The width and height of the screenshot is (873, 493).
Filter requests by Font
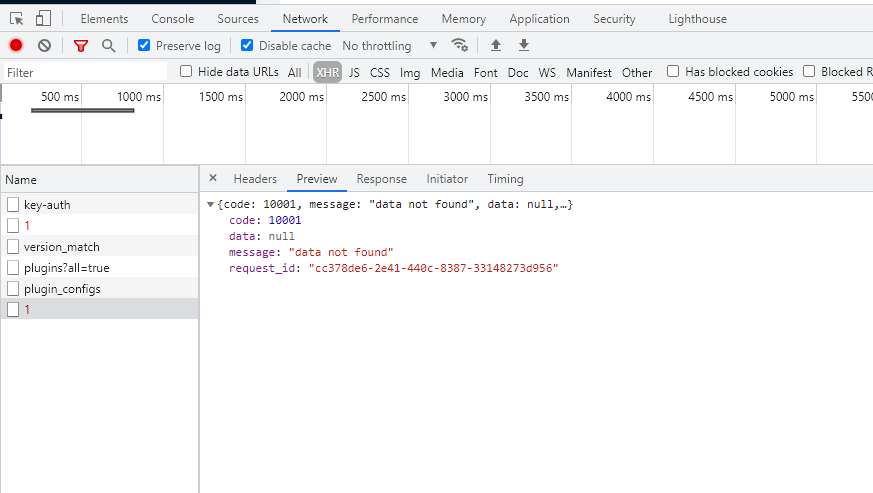(485, 72)
